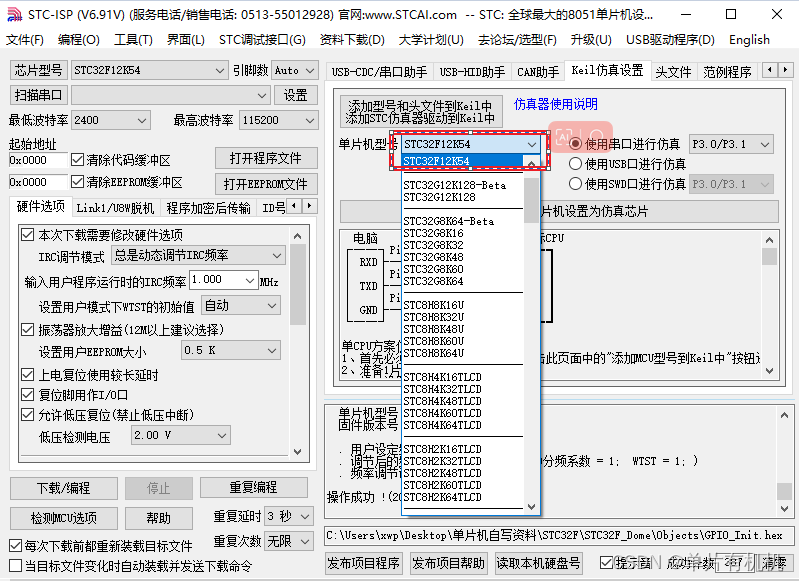Open EEPROM size 0.5 K dropdown
This screenshot has width=799, height=581.
tap(231, 350)
